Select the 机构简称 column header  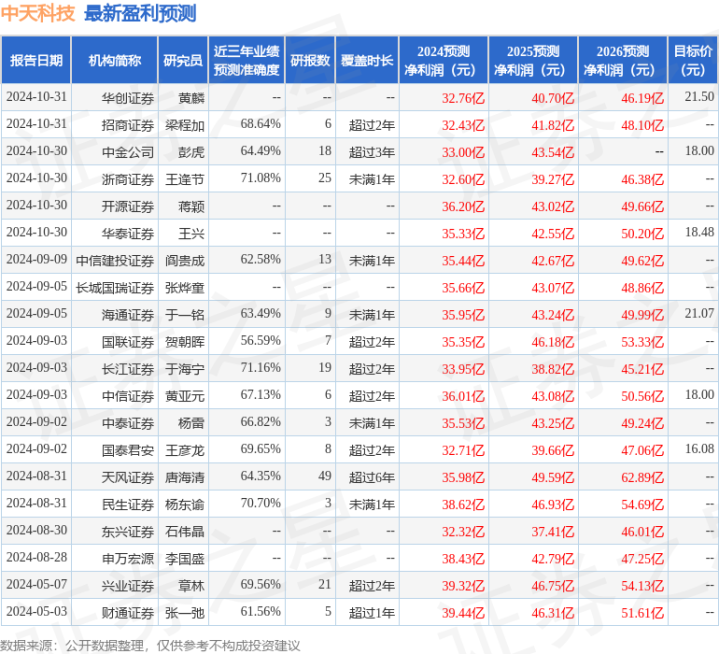pyautogui.click(x=115, y=60)
